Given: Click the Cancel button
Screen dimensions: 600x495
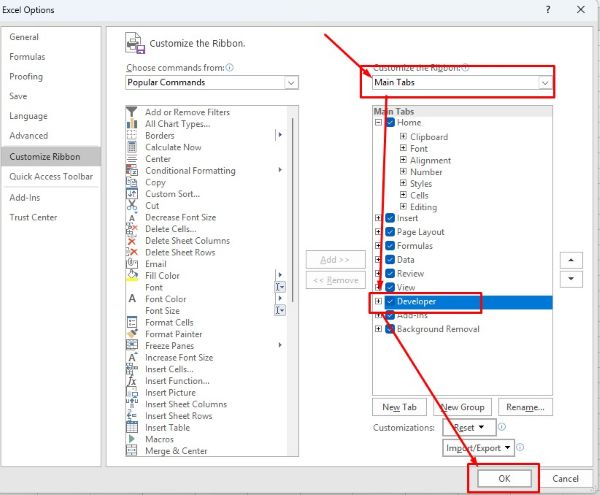Looking at the screenshot, I should click(x=565, y=478).
